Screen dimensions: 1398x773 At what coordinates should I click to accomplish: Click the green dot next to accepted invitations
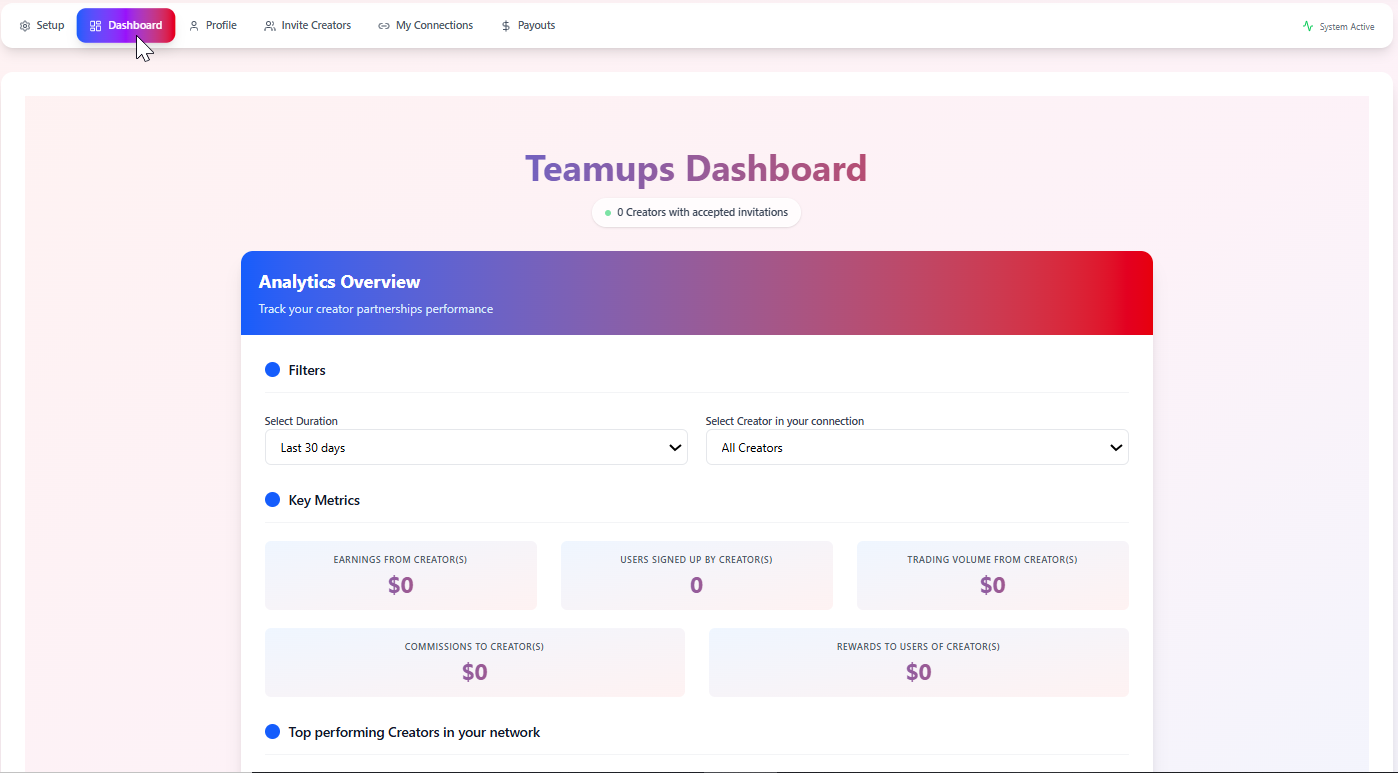point(608,212)
